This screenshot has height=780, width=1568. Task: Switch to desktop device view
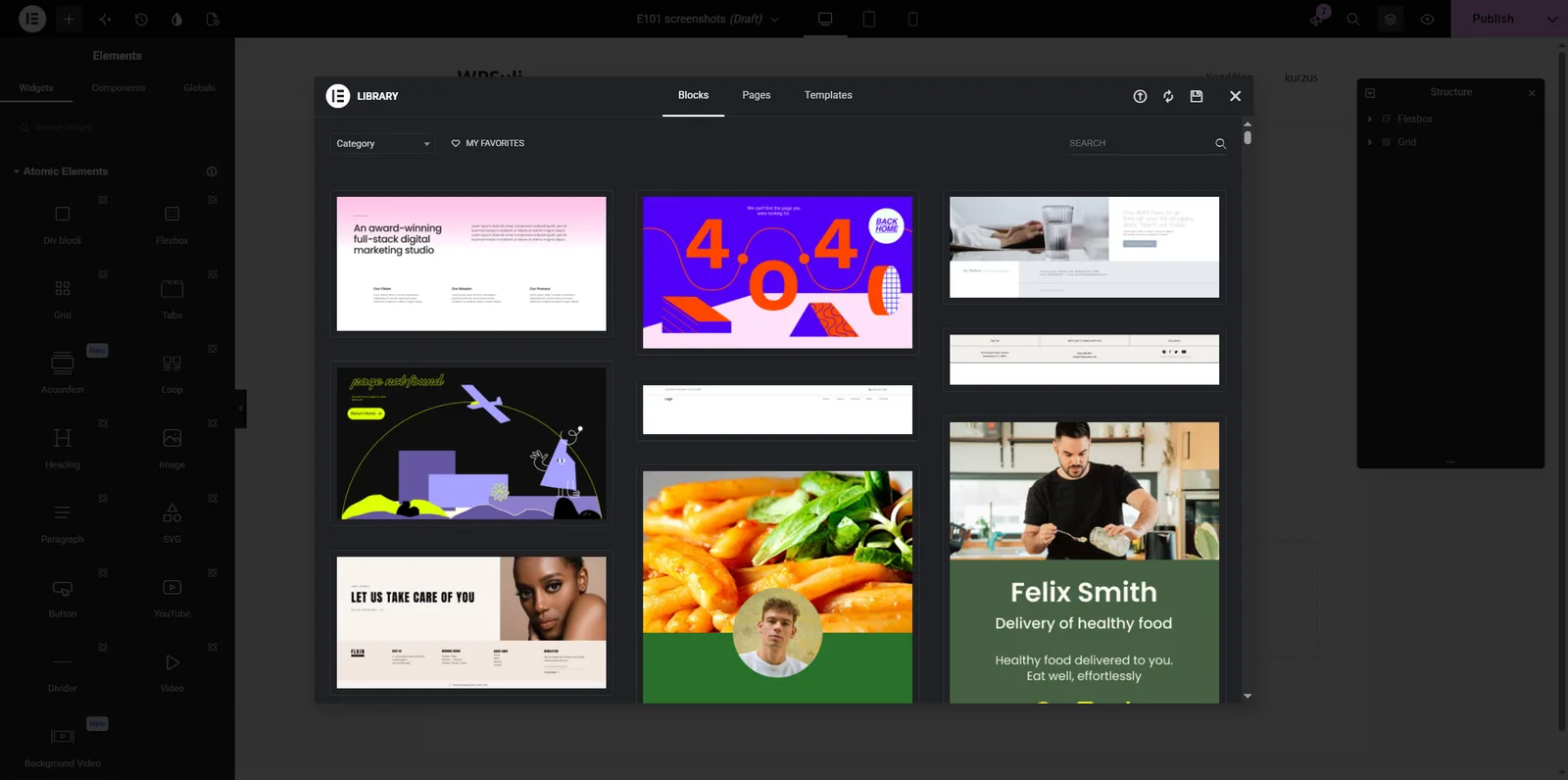tap(825, 19)
